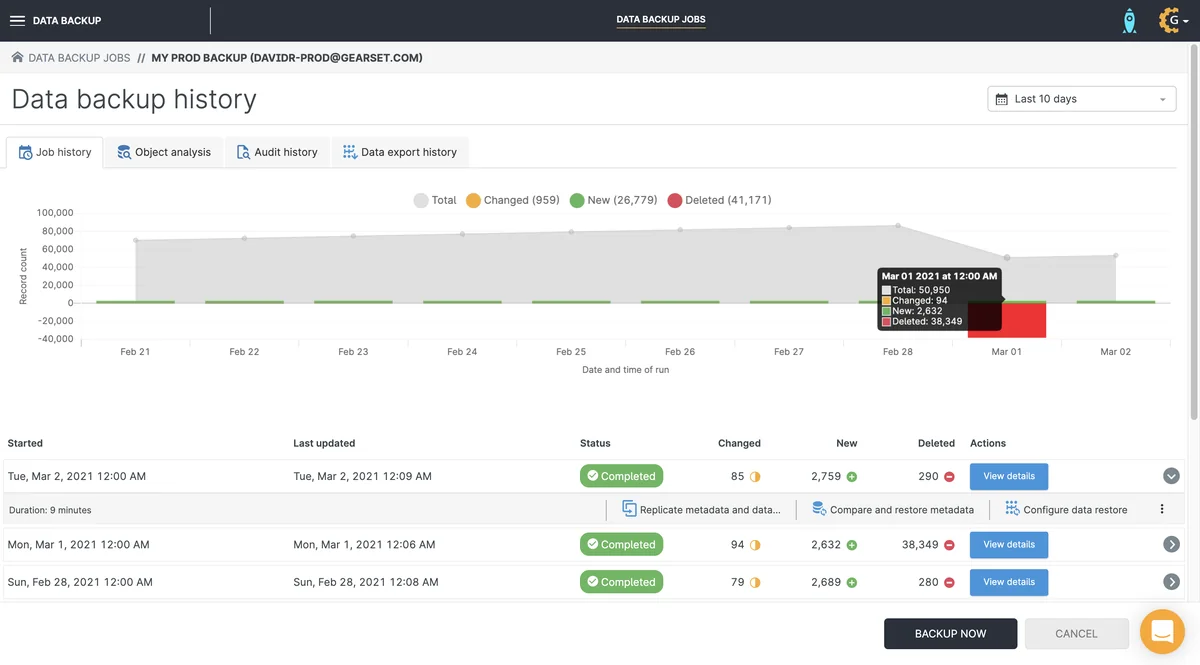Click the Started column header
This screenshot has height=665, width=1200.
[x=25, y=443]
